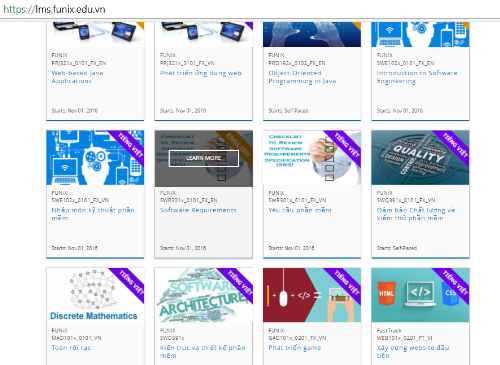This screenshot has width=500, height=365.
Task: Open the Phát triển ứng dụng web course
Action: [201, 73]
